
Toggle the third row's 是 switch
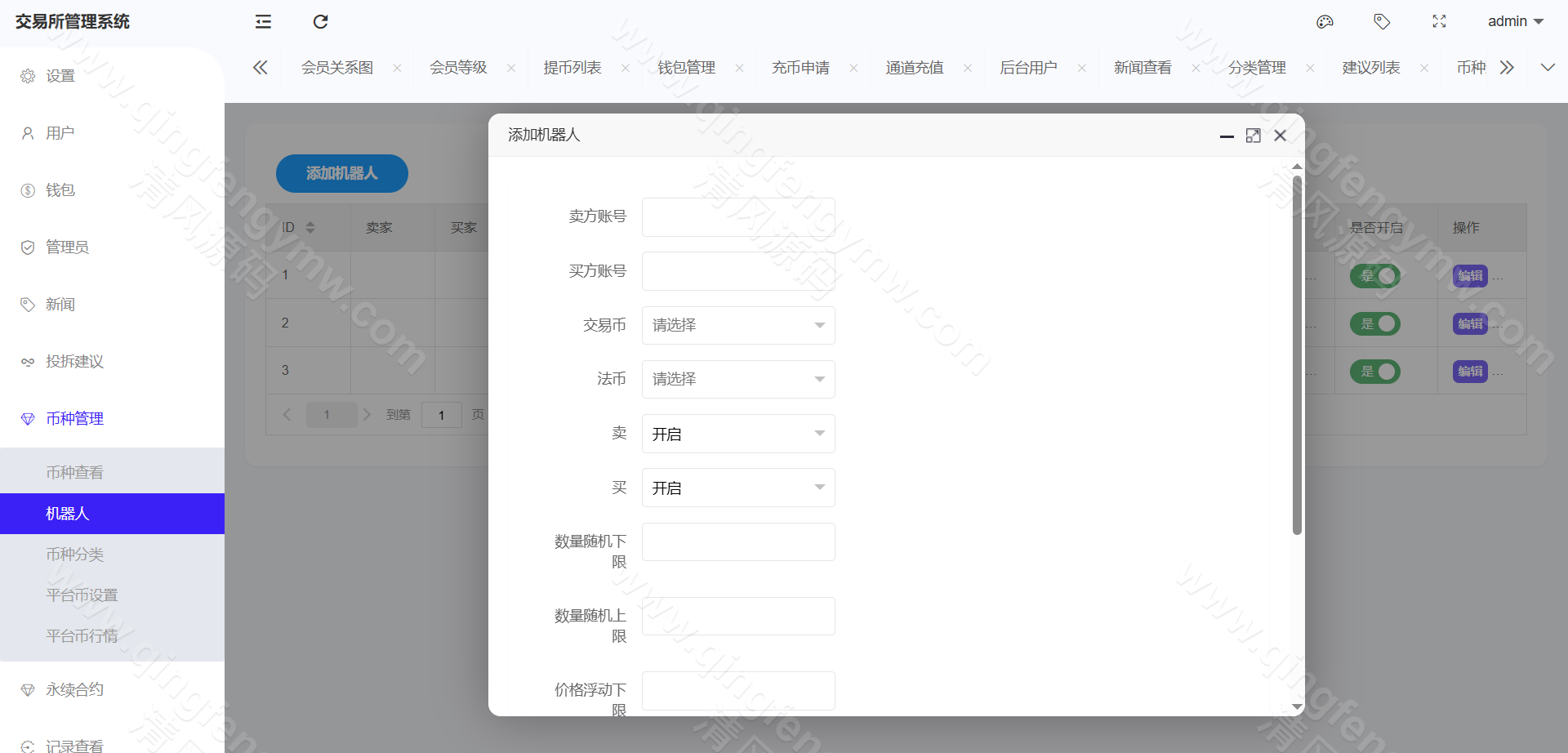(x=1375, y=371)
